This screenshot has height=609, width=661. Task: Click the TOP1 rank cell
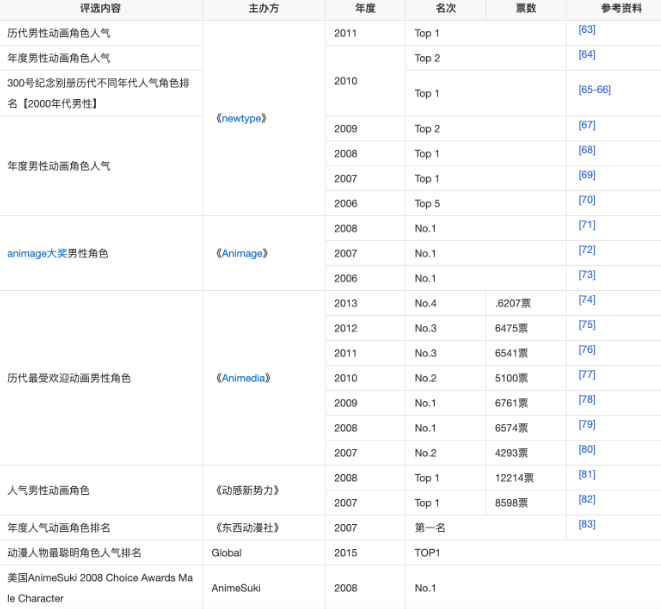tap(533, 553)
